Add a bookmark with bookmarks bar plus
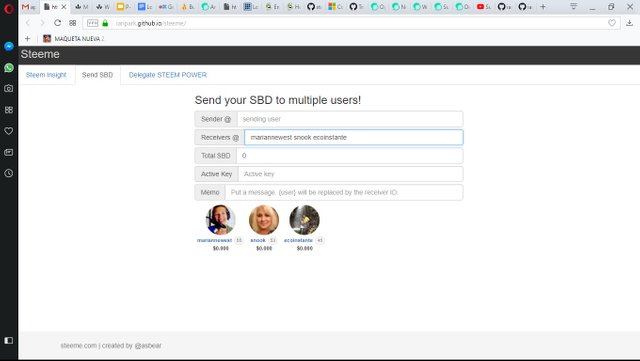Viewport: 640px width, 361px height. 27,39
